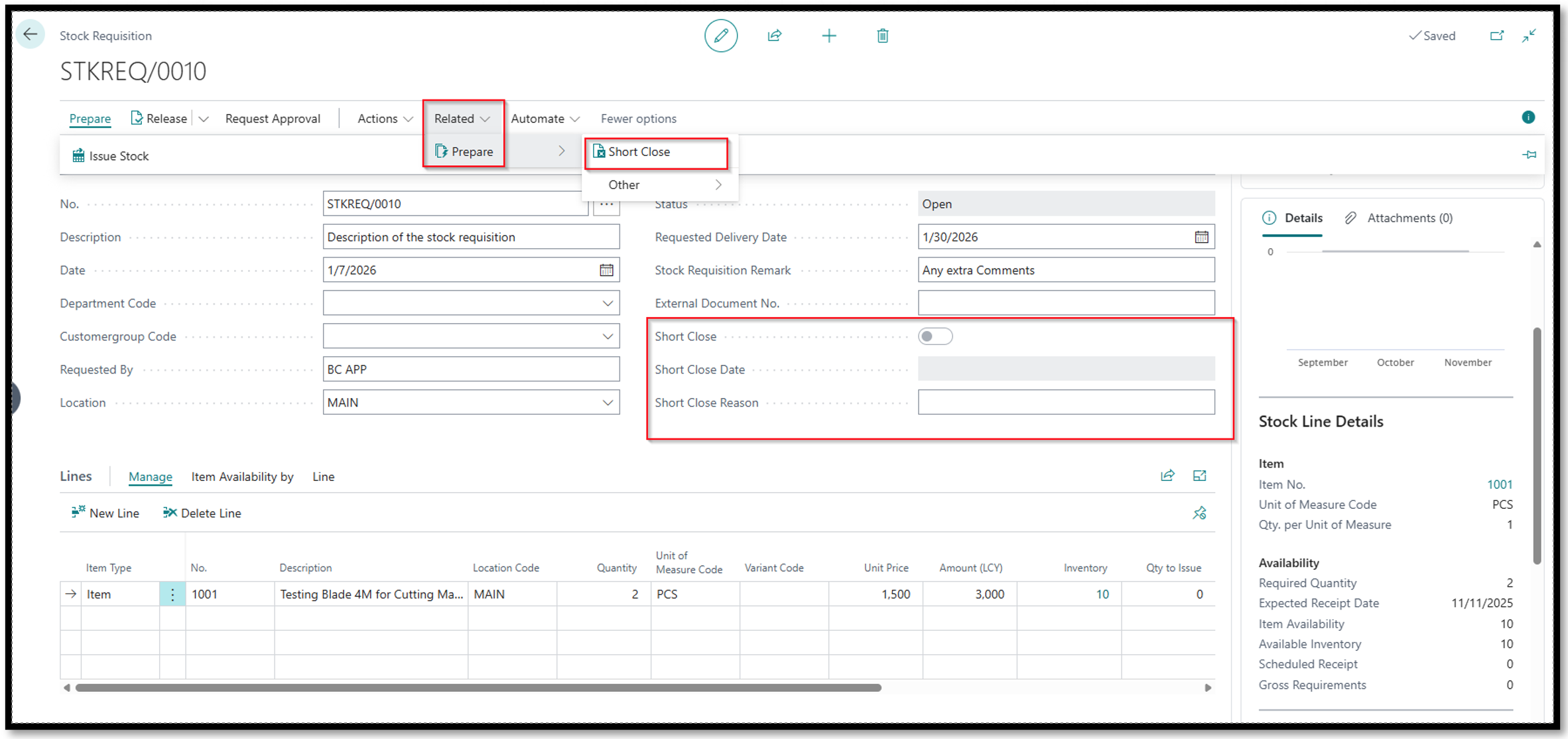This screenshot has width=1568, height=739.
Task: Click the share icon in header
Action: tap(775, 36)
